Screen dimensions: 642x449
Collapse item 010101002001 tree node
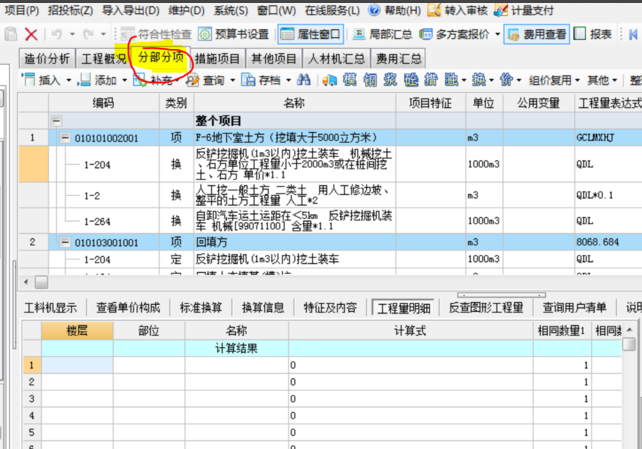point(66,138)
